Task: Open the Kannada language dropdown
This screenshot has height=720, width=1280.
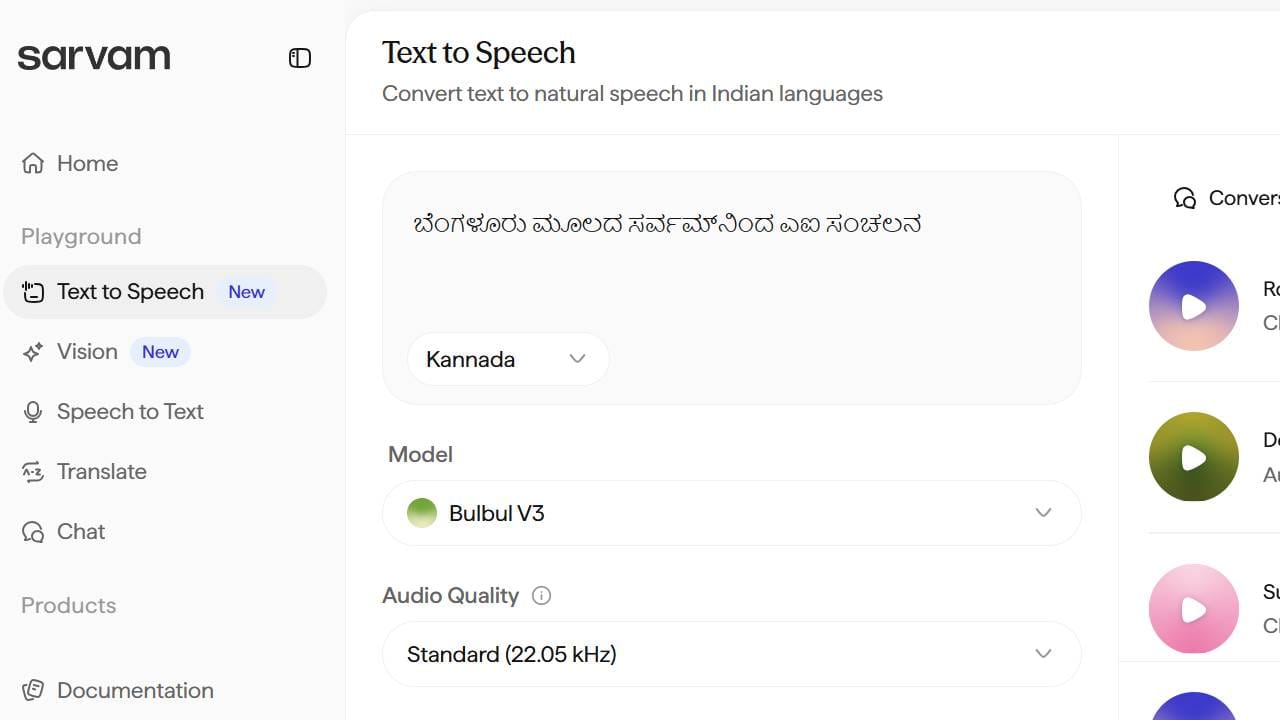Action: pyautogui.click(x=507, y=359)
